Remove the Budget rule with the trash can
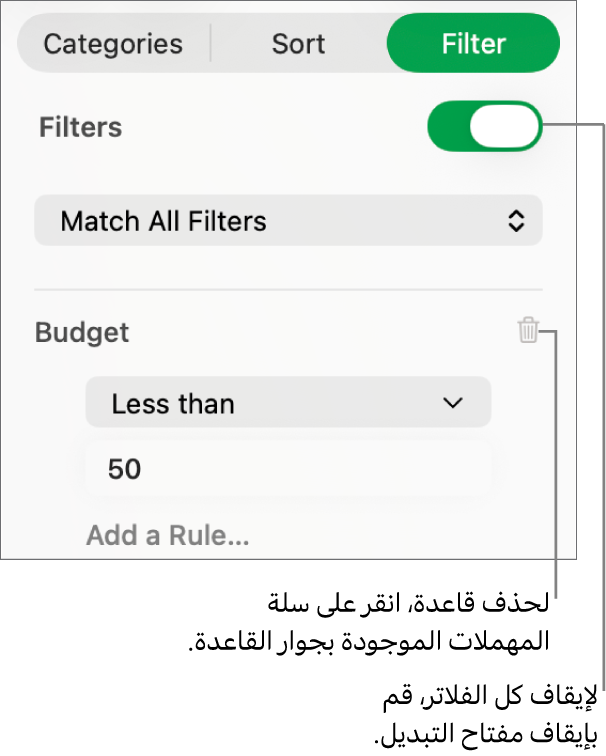606x756 pixels. (x=528, y=331)
